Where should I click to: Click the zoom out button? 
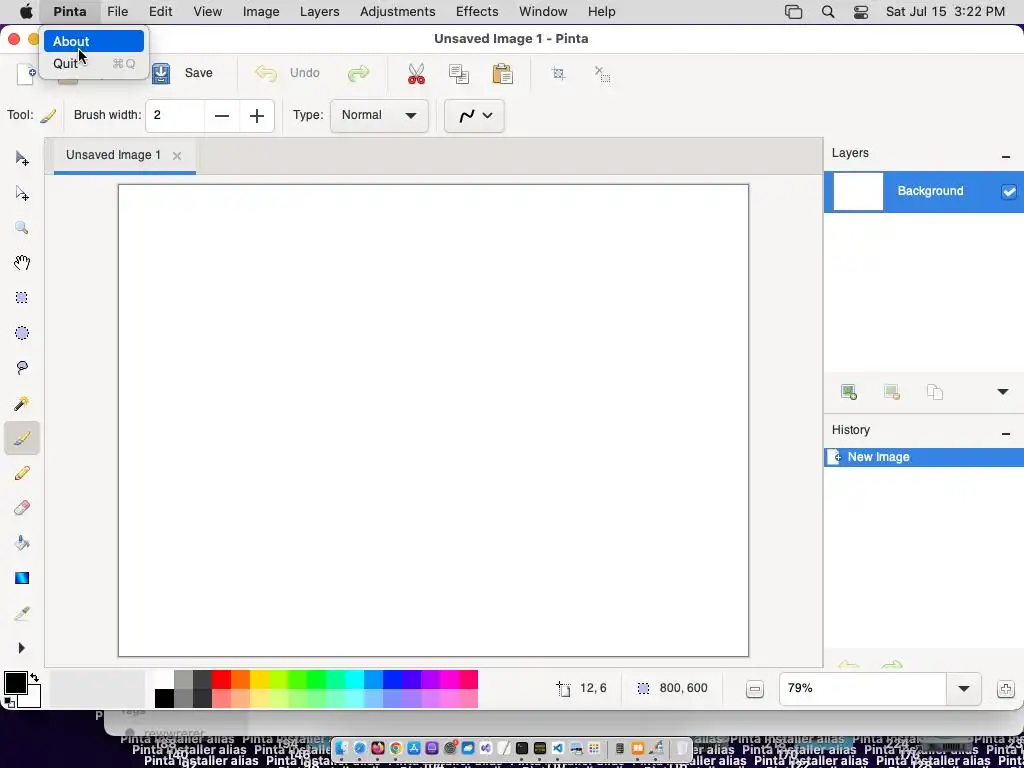(754, 689)
